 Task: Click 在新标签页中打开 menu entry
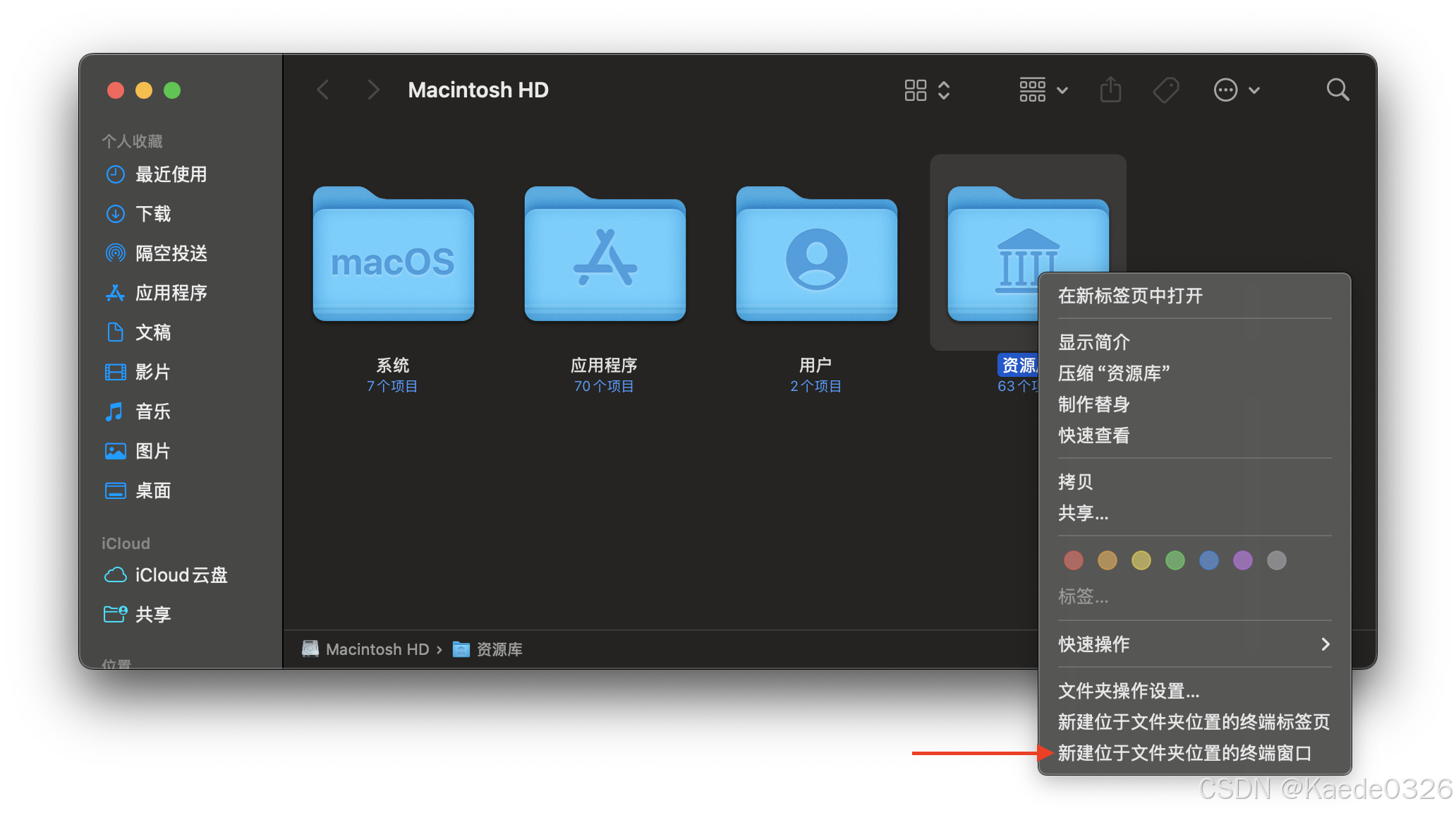tap(1130, 296)
